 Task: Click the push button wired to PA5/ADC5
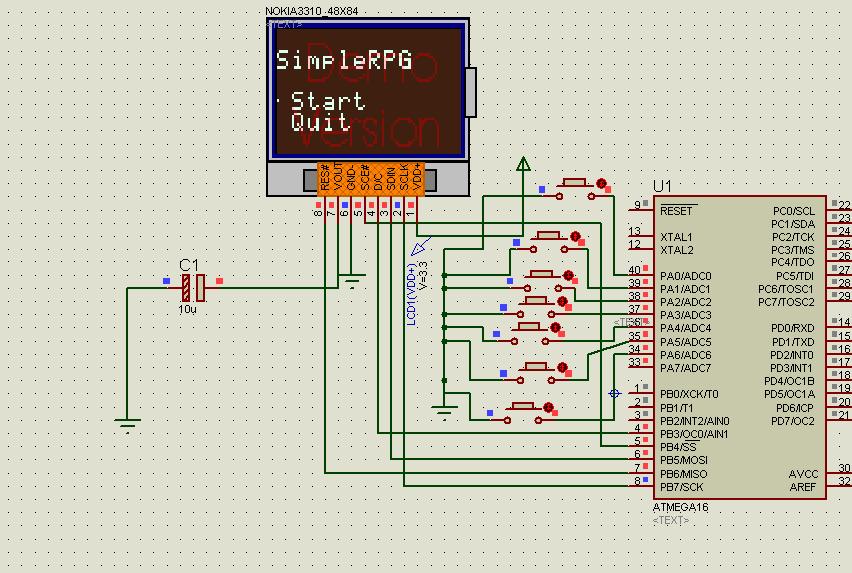(536, 373)
